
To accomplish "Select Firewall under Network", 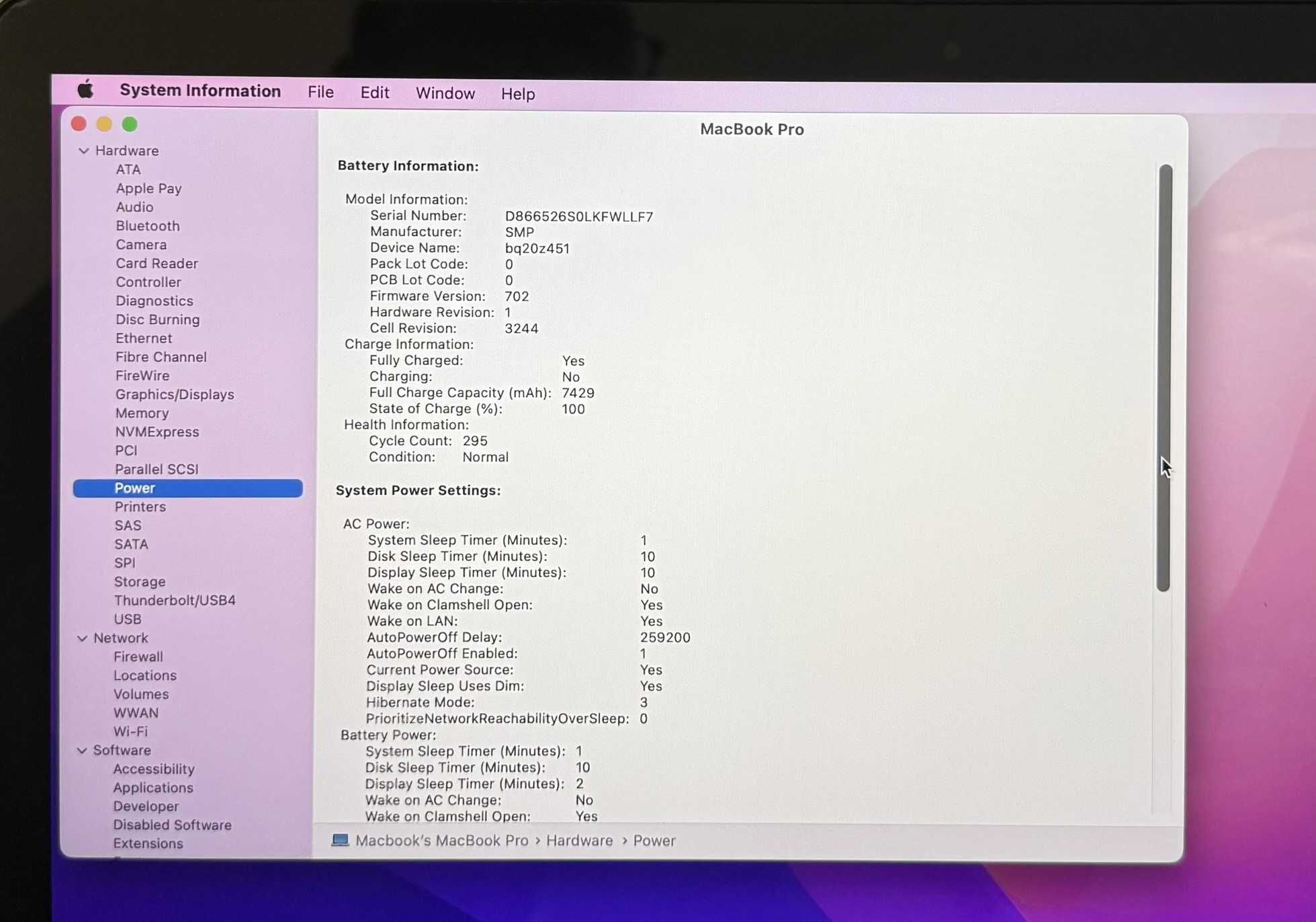I will point(138,657).
